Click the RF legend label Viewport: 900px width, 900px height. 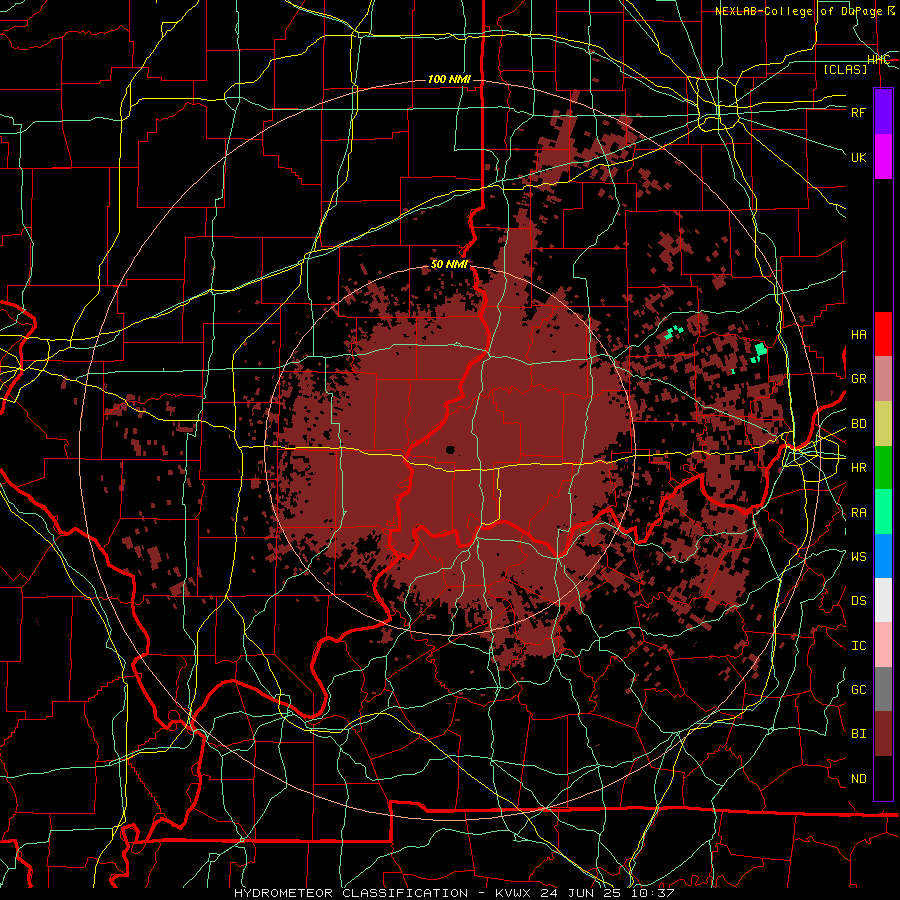858,112
